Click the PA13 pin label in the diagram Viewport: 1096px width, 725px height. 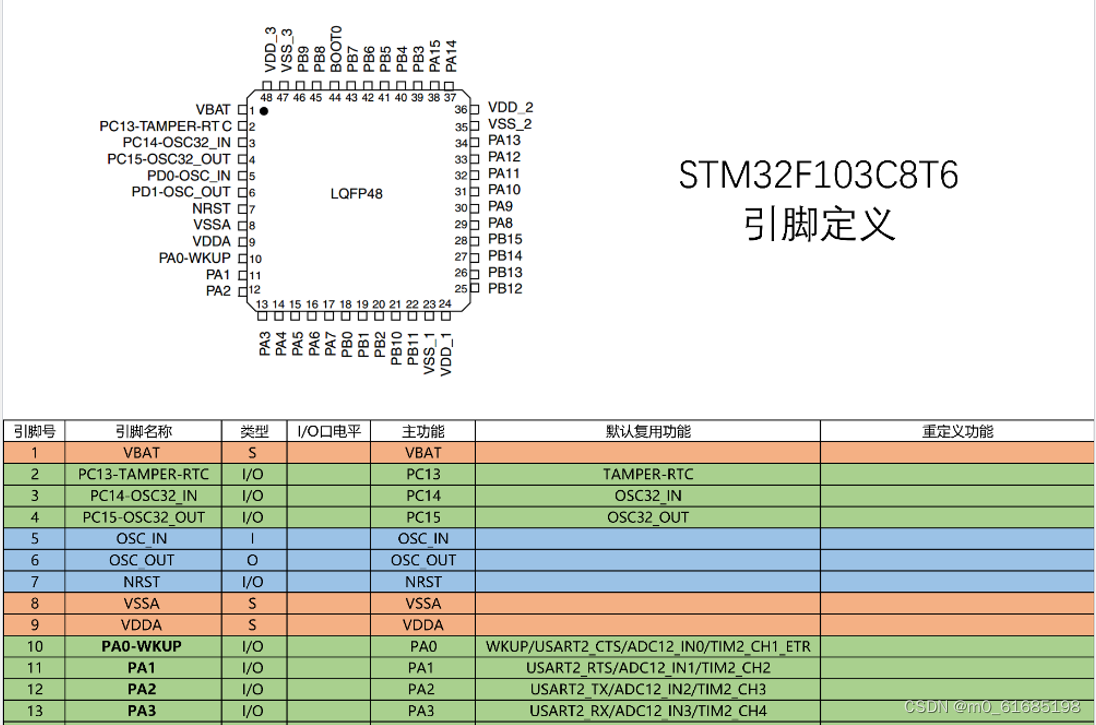pyautogui.click(x=504, y=140)
